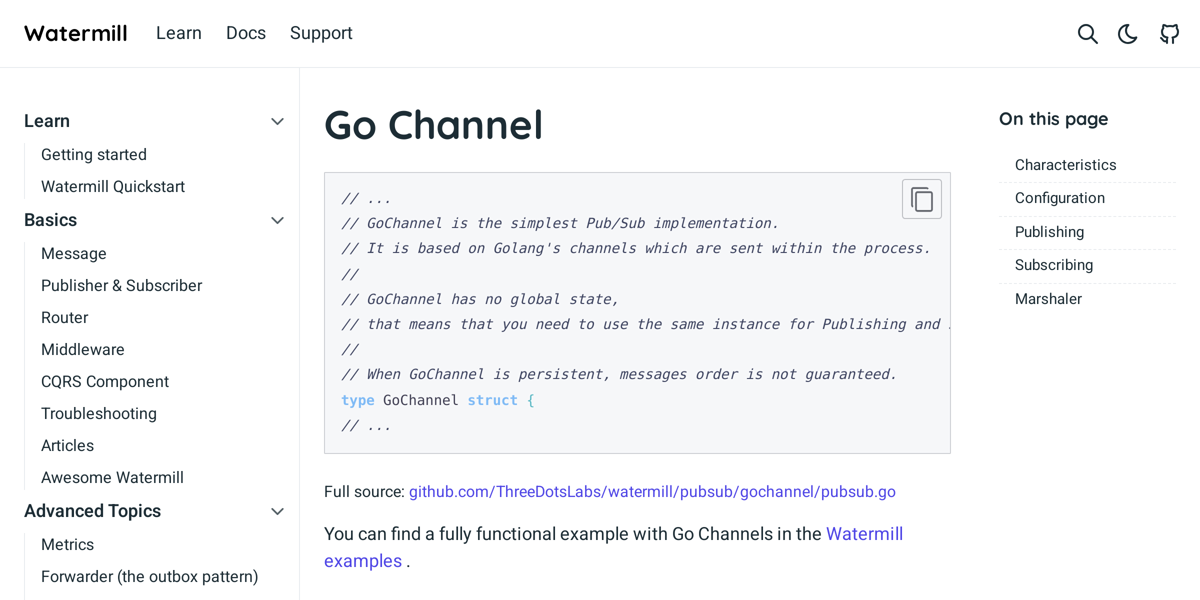1200x600 pixels.
Task: Open the GitHub repository icon
Action: coord(1169,33)
